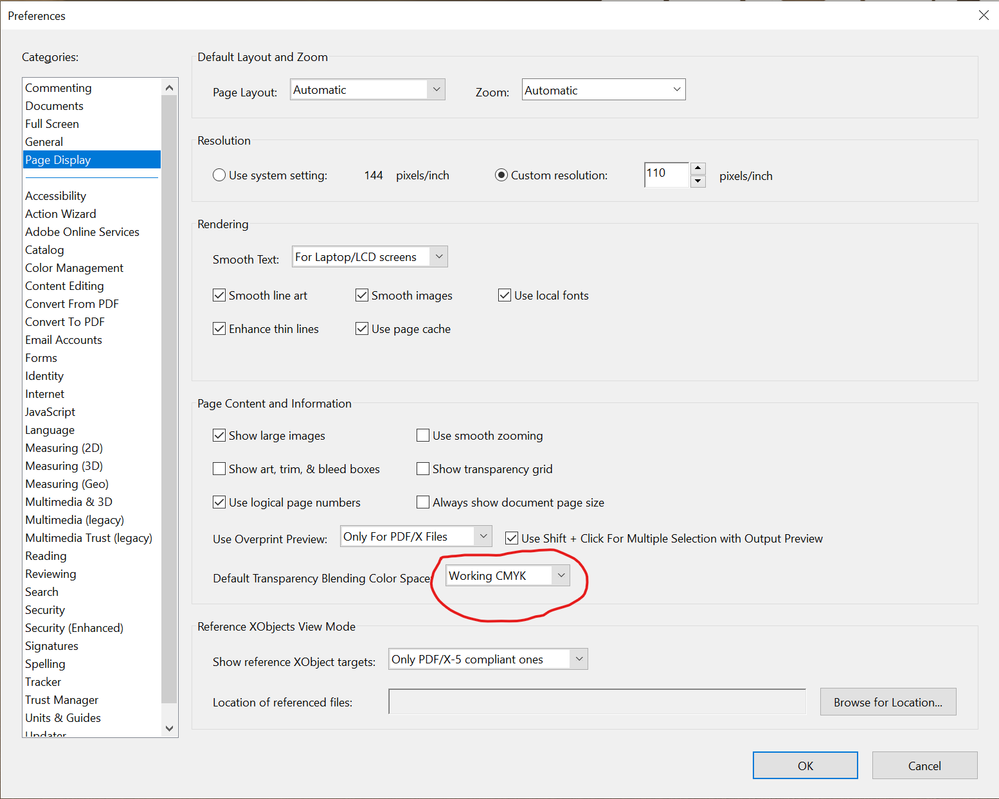The image size is (999, 799).
Task: Select Accessibility category in list
Action: pos(55,196)
